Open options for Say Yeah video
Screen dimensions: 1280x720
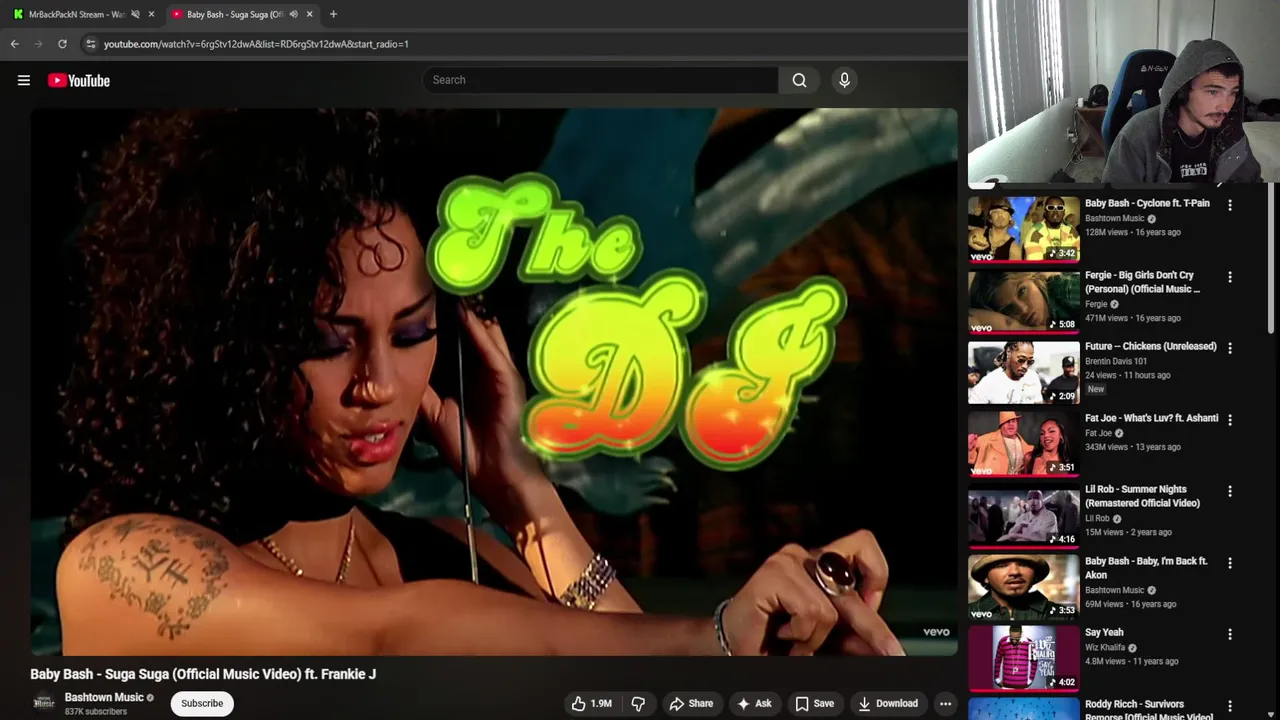click(1230, 634)
